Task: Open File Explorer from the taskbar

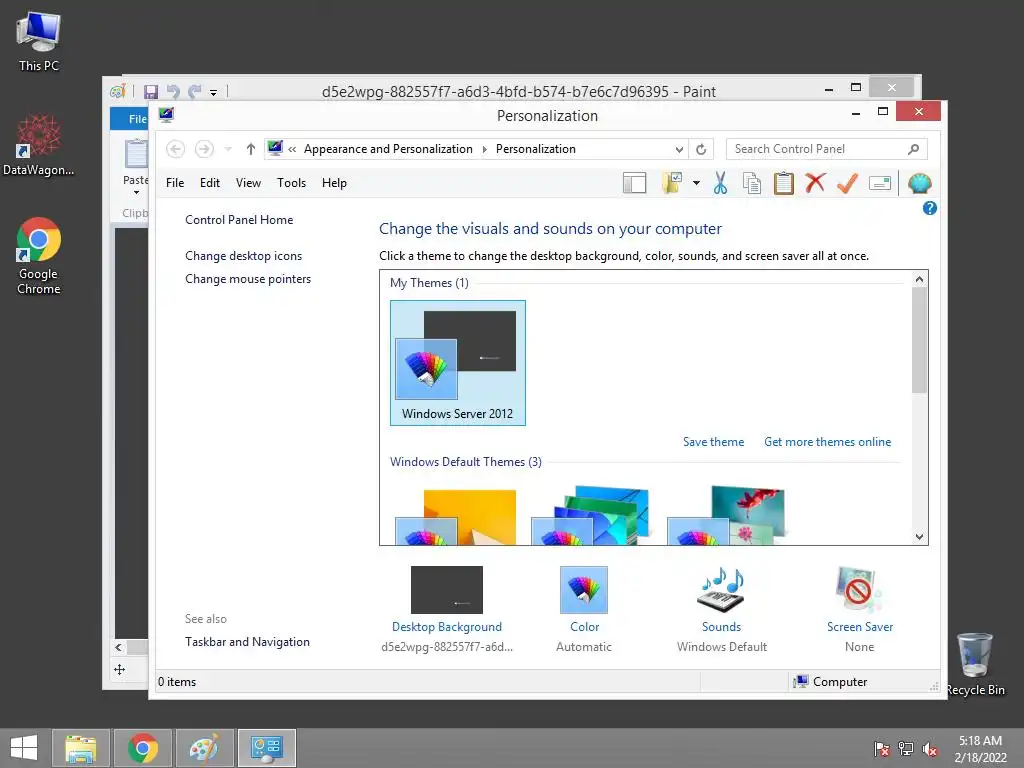Action: point(81,748)
